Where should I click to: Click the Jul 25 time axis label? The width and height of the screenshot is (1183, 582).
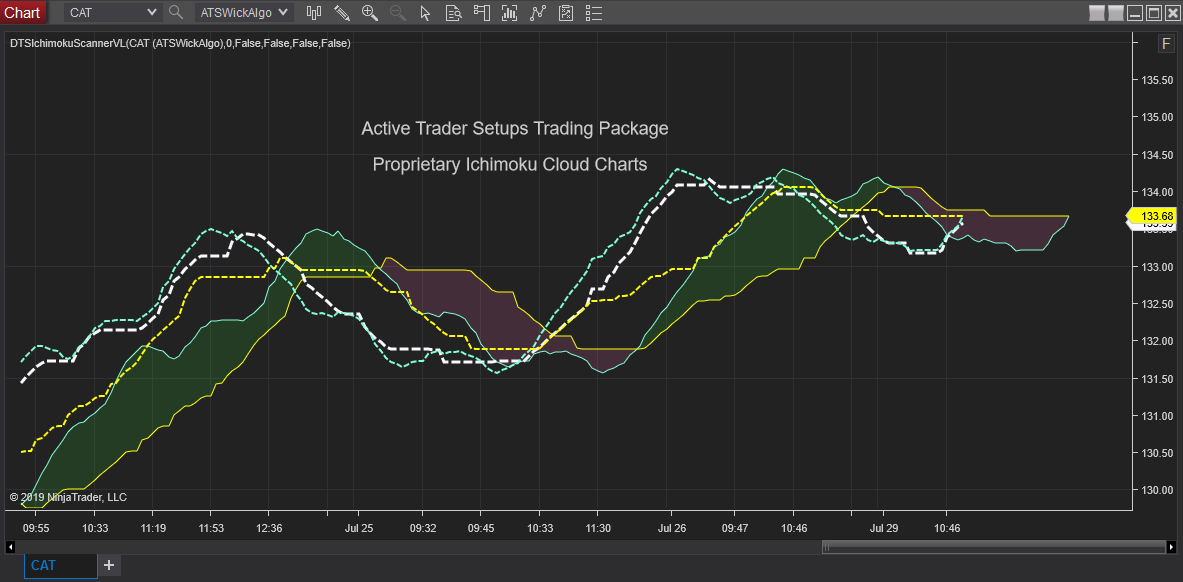[x=359, y=528]
